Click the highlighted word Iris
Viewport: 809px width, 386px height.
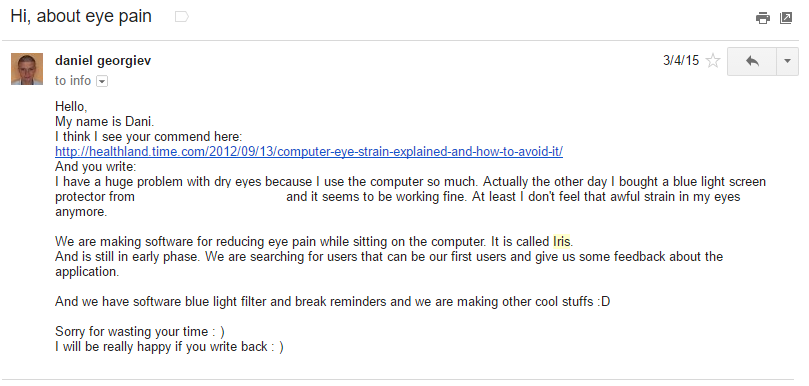[x=562, y=242]
